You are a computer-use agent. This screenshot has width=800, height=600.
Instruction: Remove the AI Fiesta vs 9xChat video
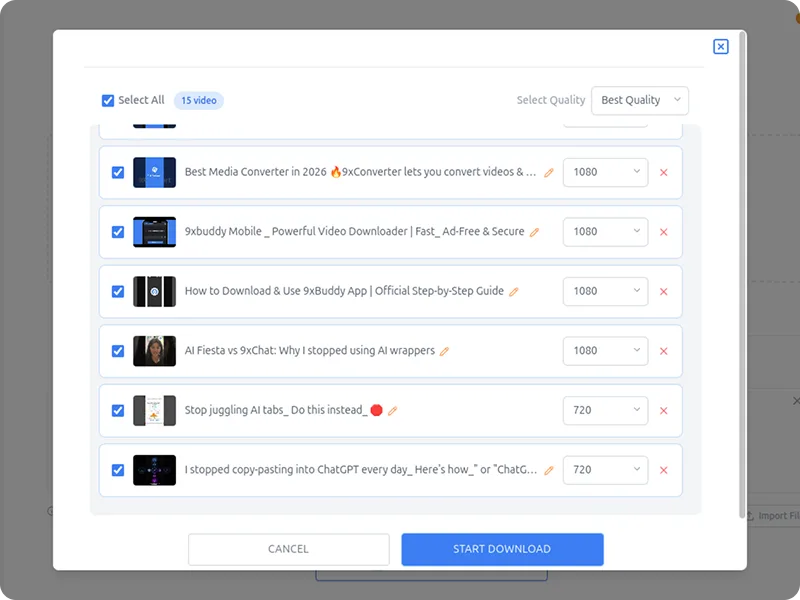[664, 351]
